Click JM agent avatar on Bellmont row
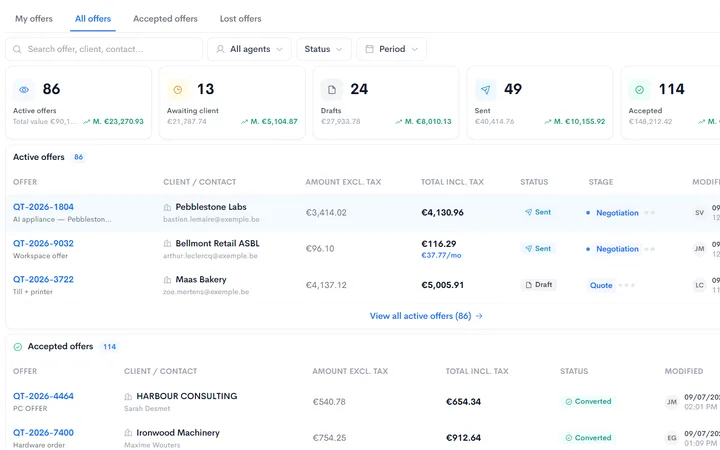Viewport: 720px width, 450px height. pos(699,249)
